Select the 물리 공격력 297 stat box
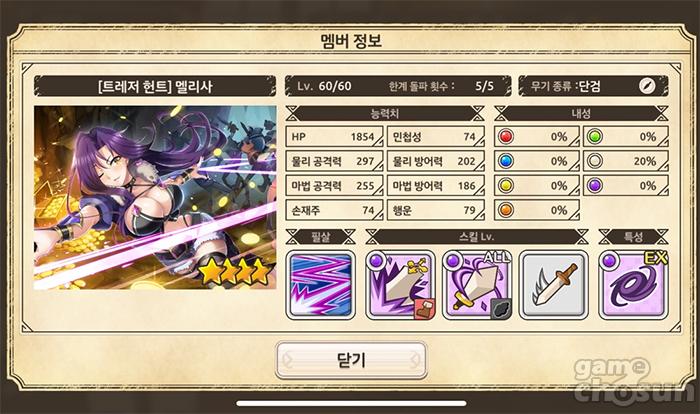This screenshot has height=414, width=700. [x=334, y=161]
